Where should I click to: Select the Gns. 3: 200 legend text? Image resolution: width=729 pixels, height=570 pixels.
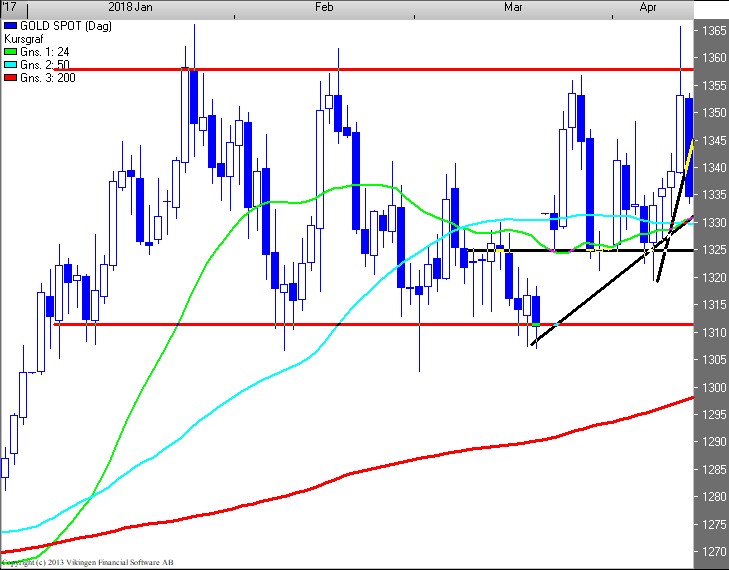pyautogui.click(x=47, y=78)
